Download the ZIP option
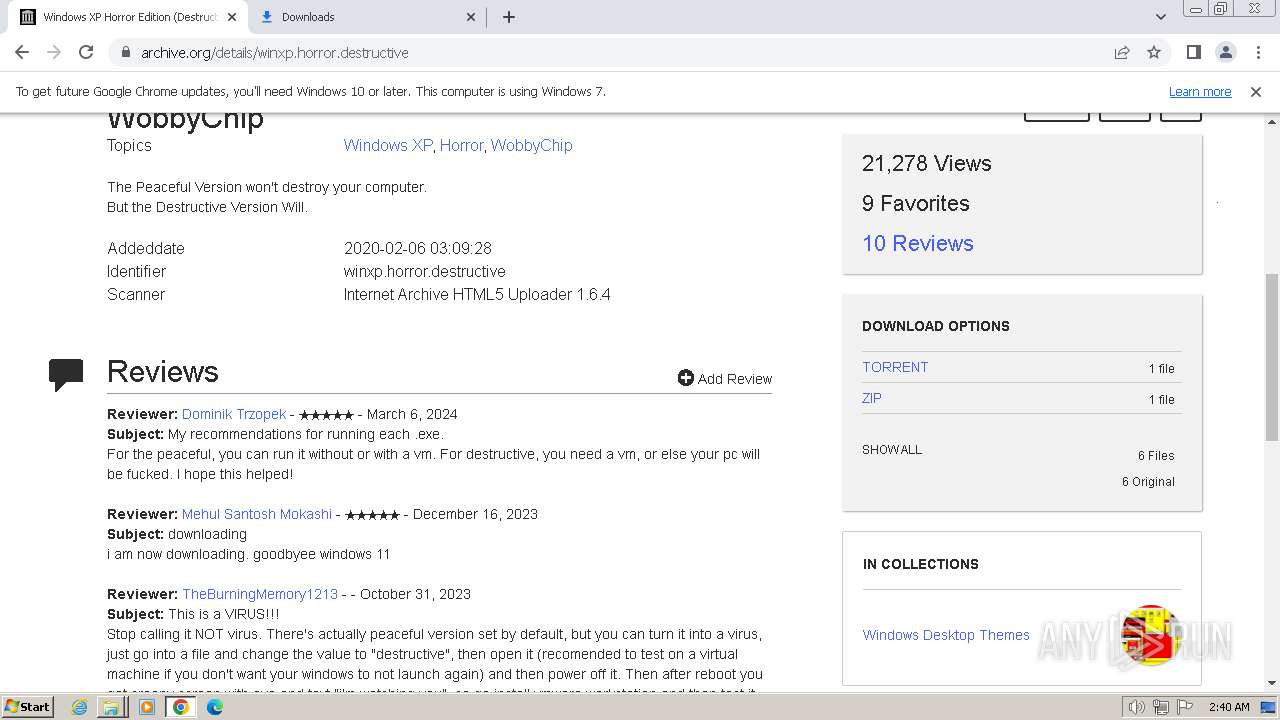 [872, 398]
